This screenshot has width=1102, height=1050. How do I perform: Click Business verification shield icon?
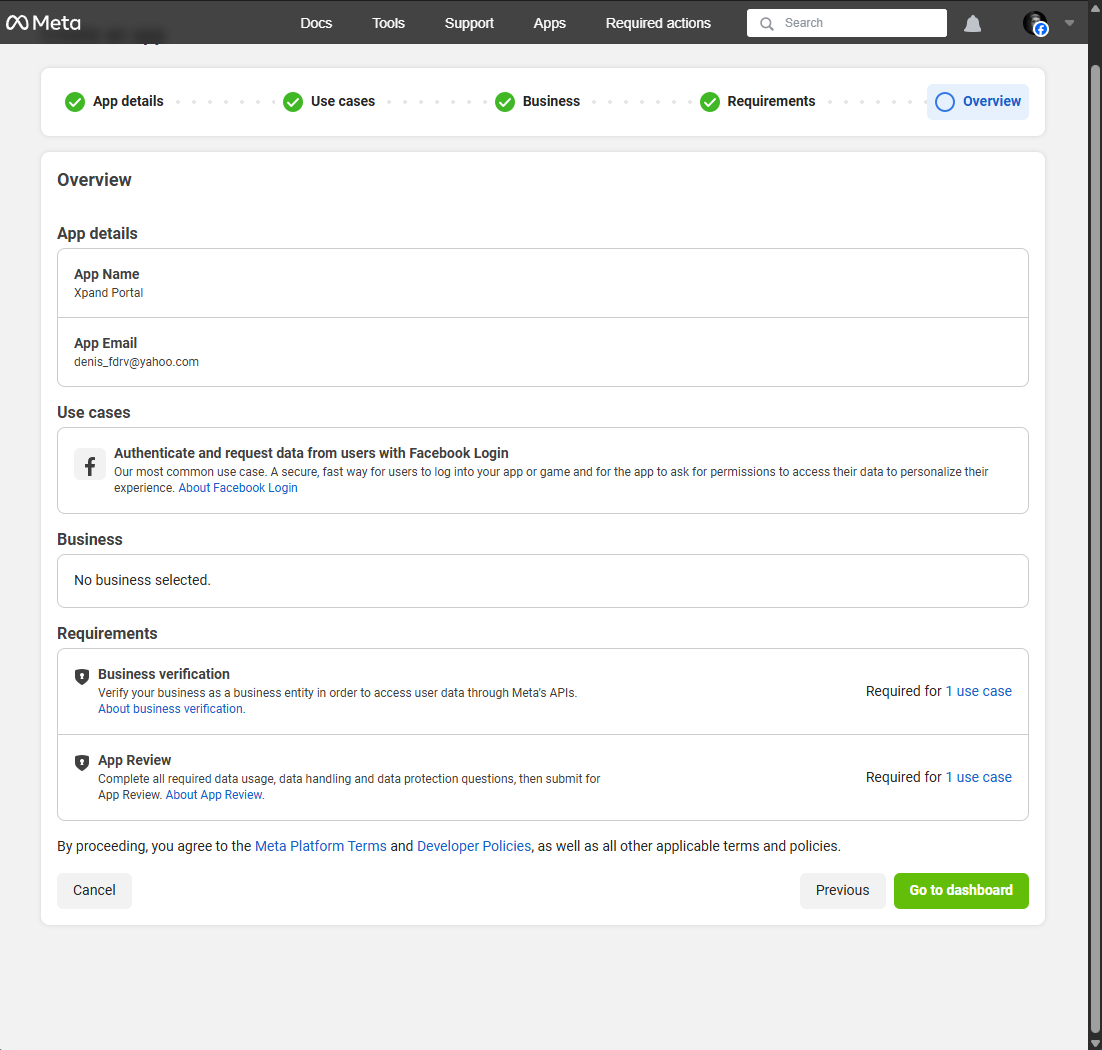coord(82,676)
